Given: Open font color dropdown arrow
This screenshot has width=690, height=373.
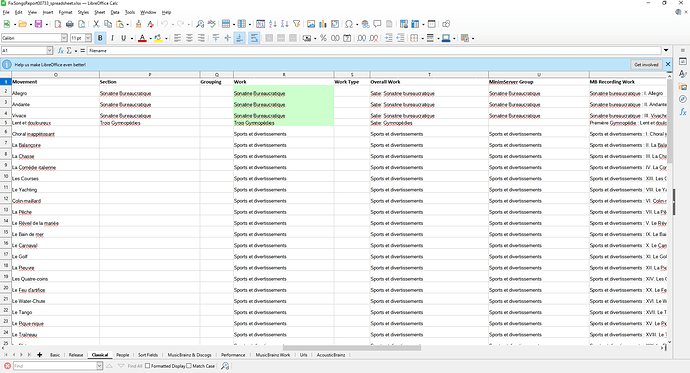Looking at the screenshot, I should tap(150, 39).
